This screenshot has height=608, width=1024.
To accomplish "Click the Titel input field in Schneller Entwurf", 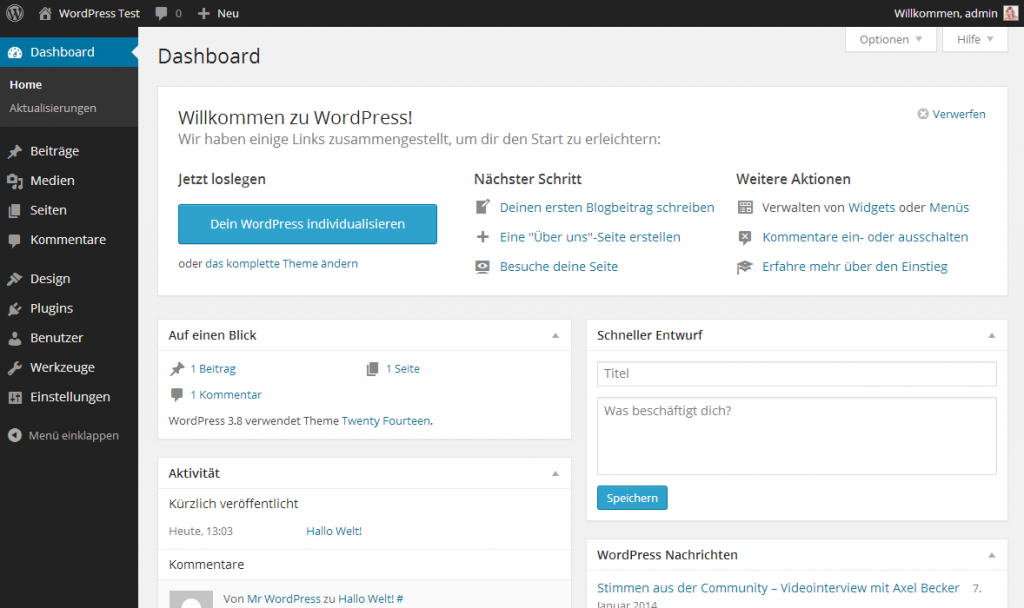I will [x=797, y=373].
